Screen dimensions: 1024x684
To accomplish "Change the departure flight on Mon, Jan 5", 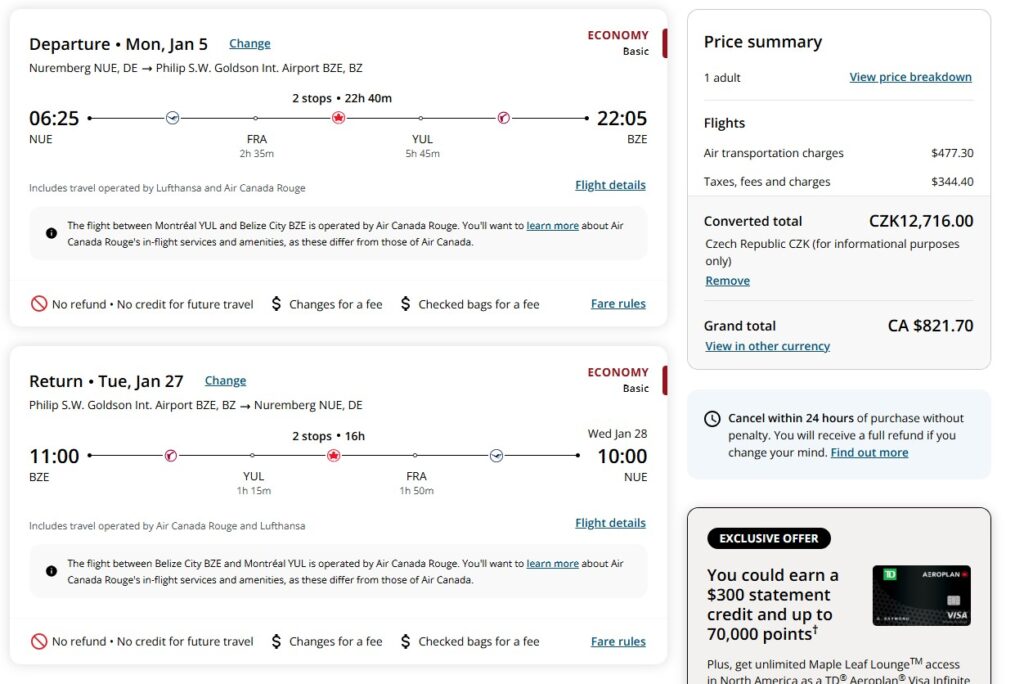I will coord(249,44).
